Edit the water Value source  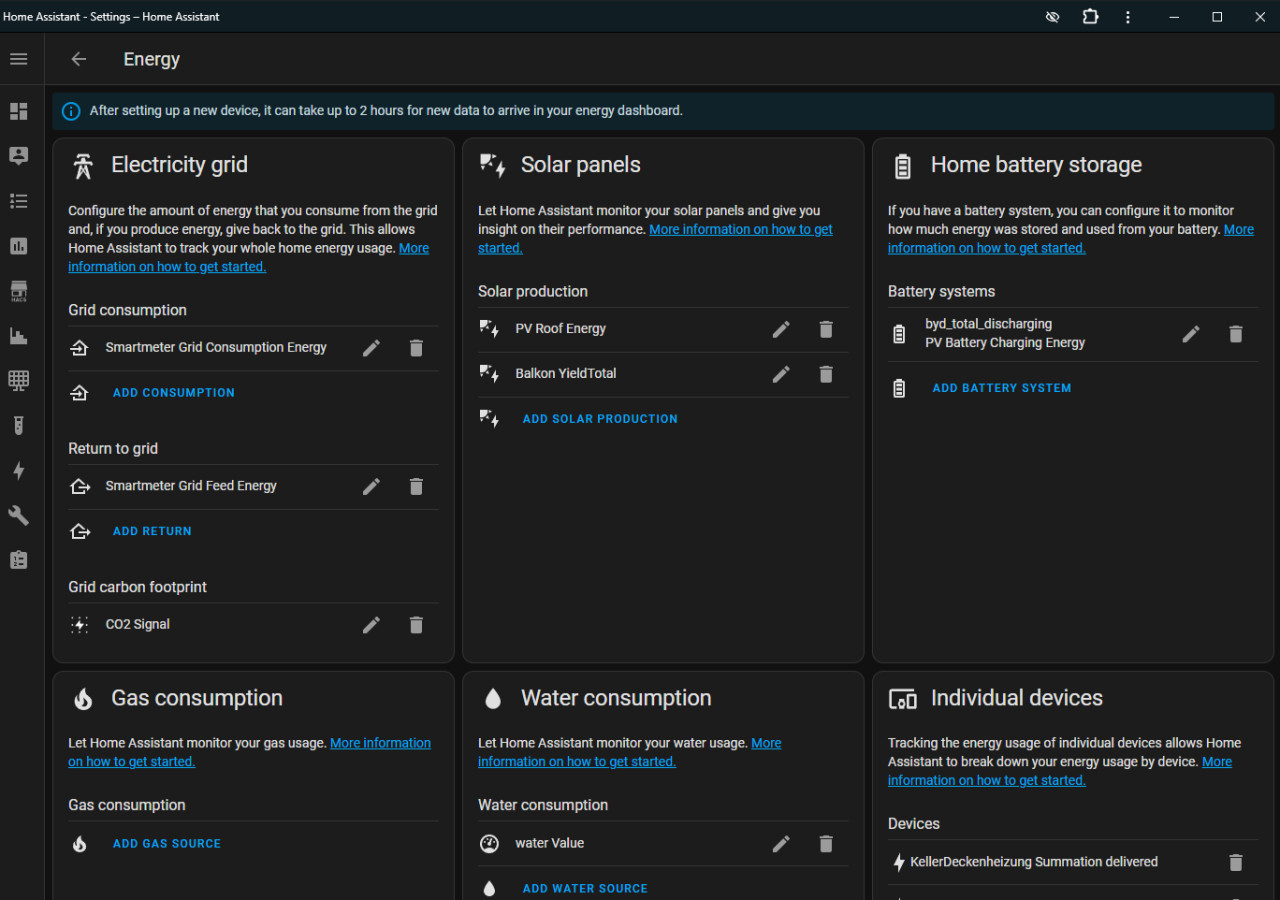click(781, 844)
